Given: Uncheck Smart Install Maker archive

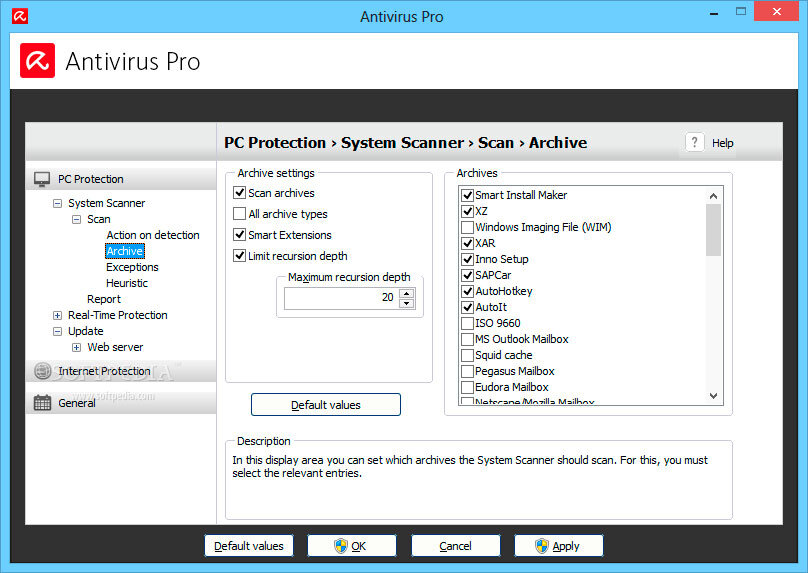Looking at the screenshot, I should [x=467, y=195].
